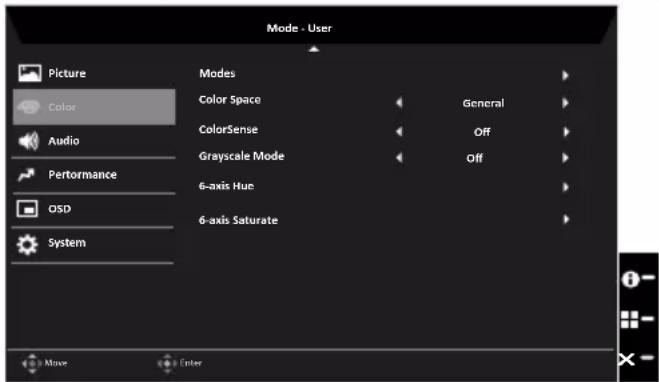659x382 pixels.
Task: Click the X exit icon
Action: point(627,359)
